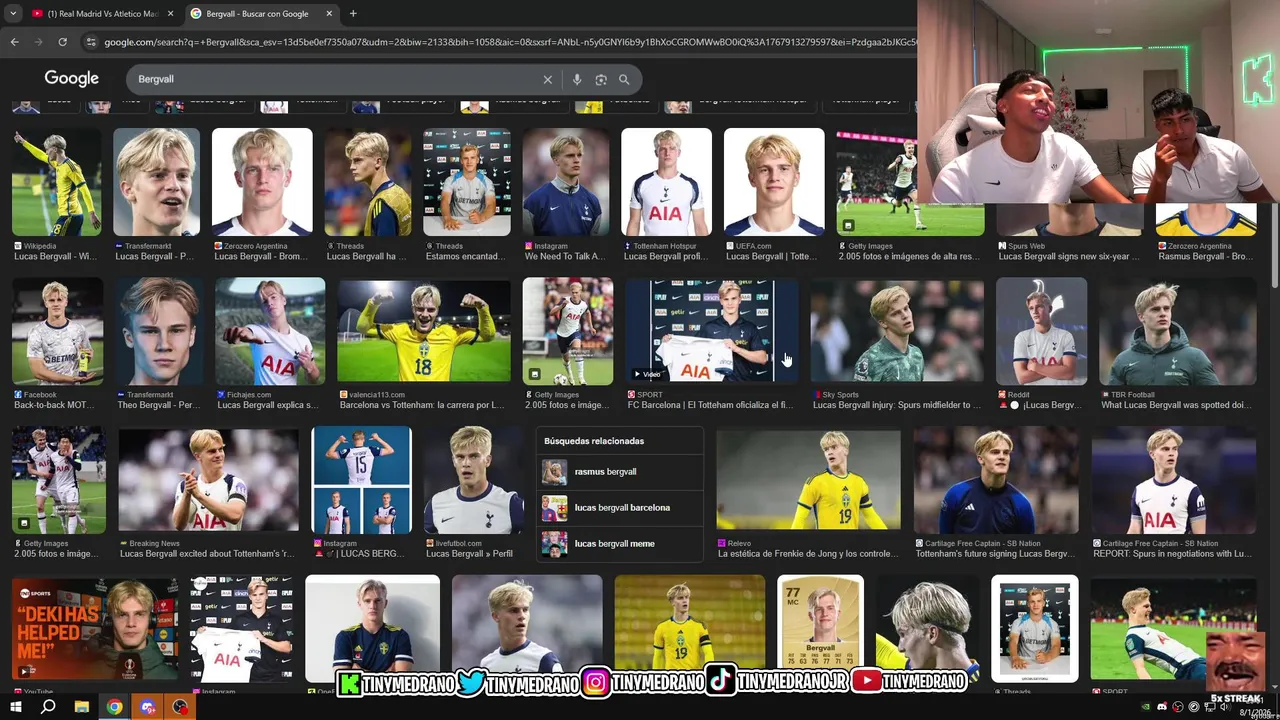Open livefutbol.com Lucas Bergvall Perfil image

(473, 480)
